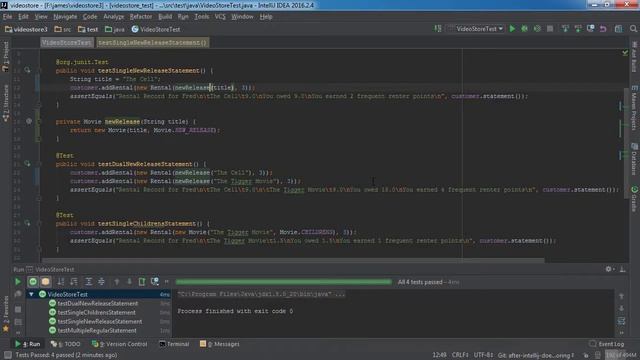Click the run gutter icon for testSingleNewReleaseStatement
Screen dimensions: 640x360
click(x=27, y=70)
